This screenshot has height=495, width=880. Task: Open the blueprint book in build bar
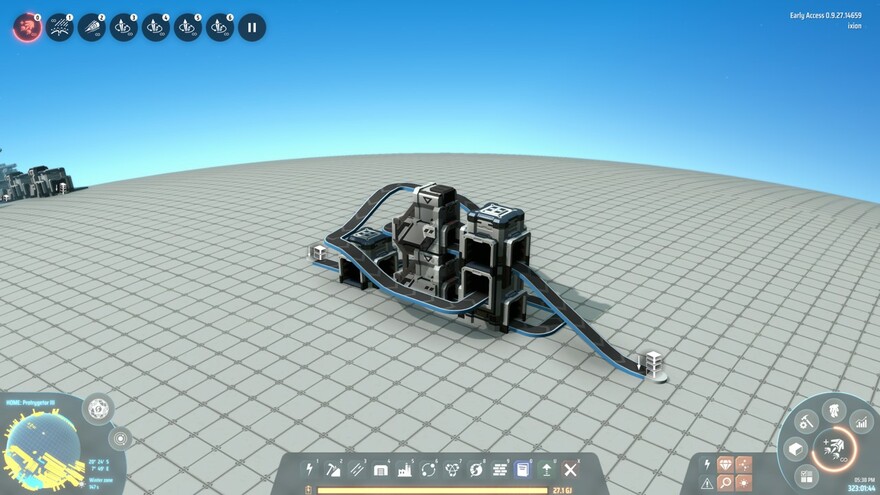pos(522,469)
